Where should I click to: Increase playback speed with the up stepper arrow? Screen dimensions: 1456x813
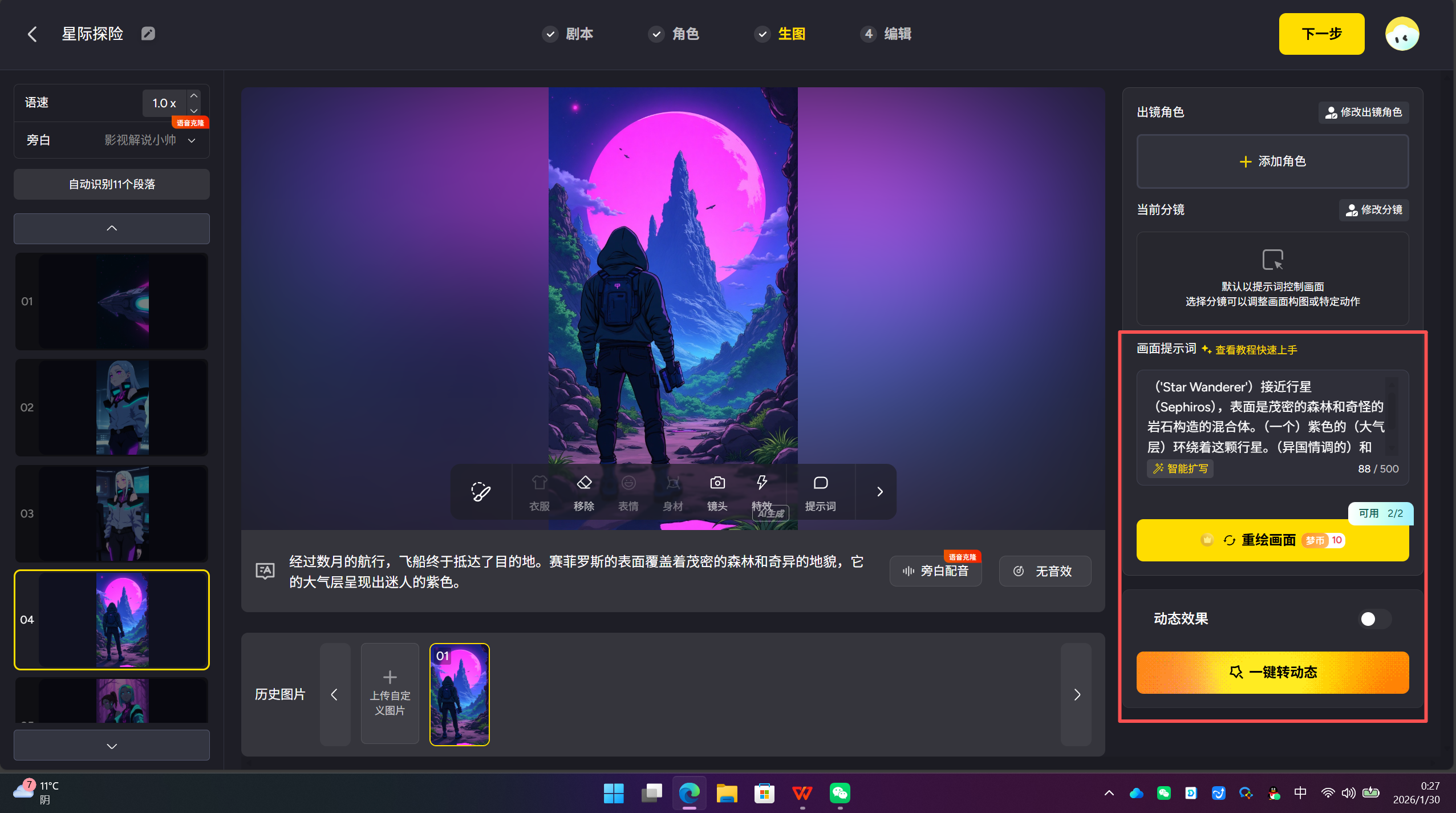193,95
